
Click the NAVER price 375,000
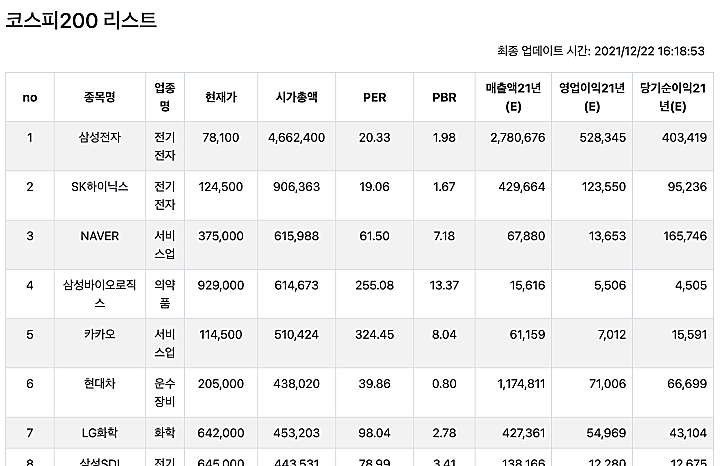(x=221, y=236)
